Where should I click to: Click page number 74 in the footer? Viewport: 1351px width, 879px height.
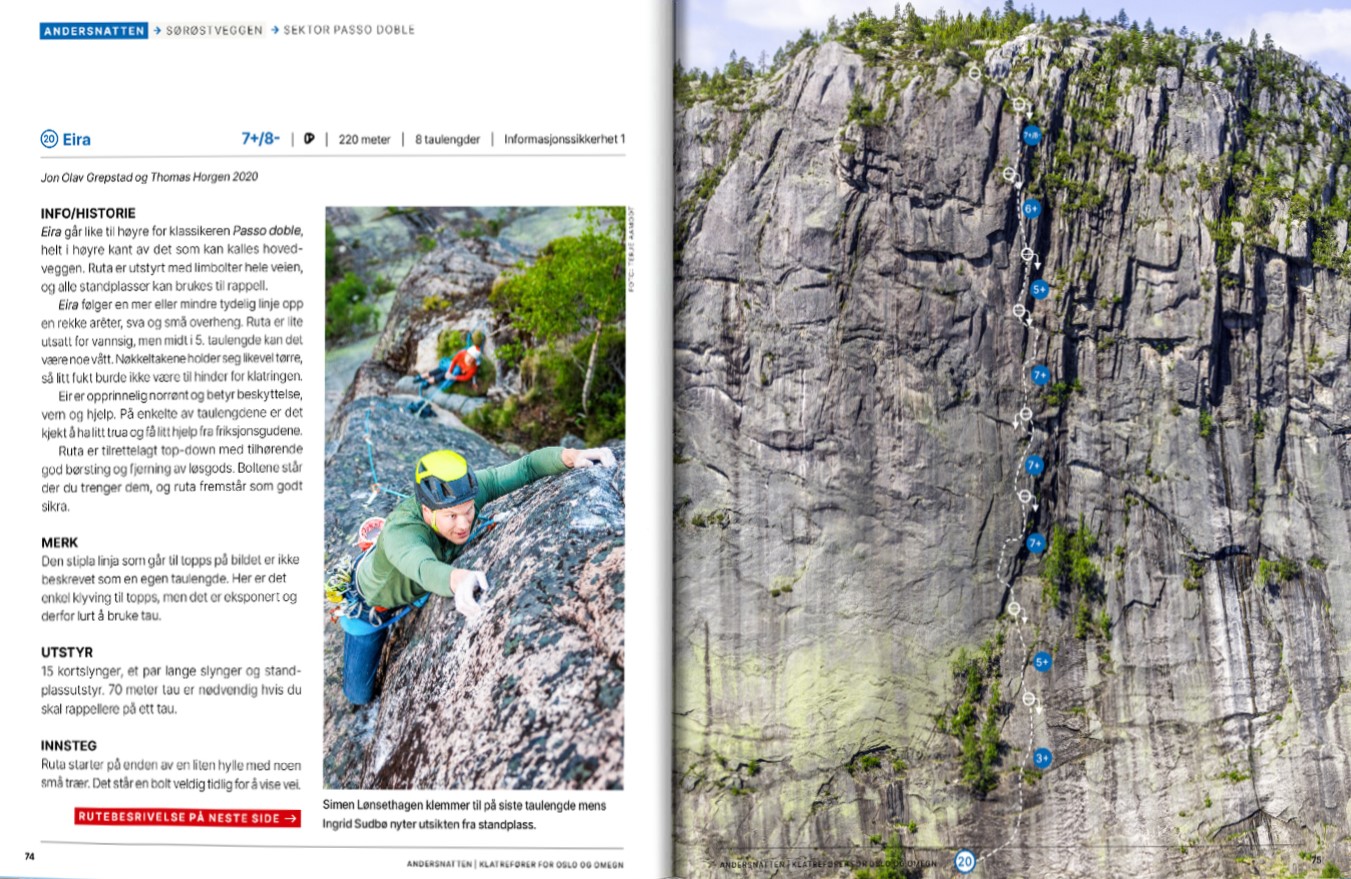coord(30,856)
